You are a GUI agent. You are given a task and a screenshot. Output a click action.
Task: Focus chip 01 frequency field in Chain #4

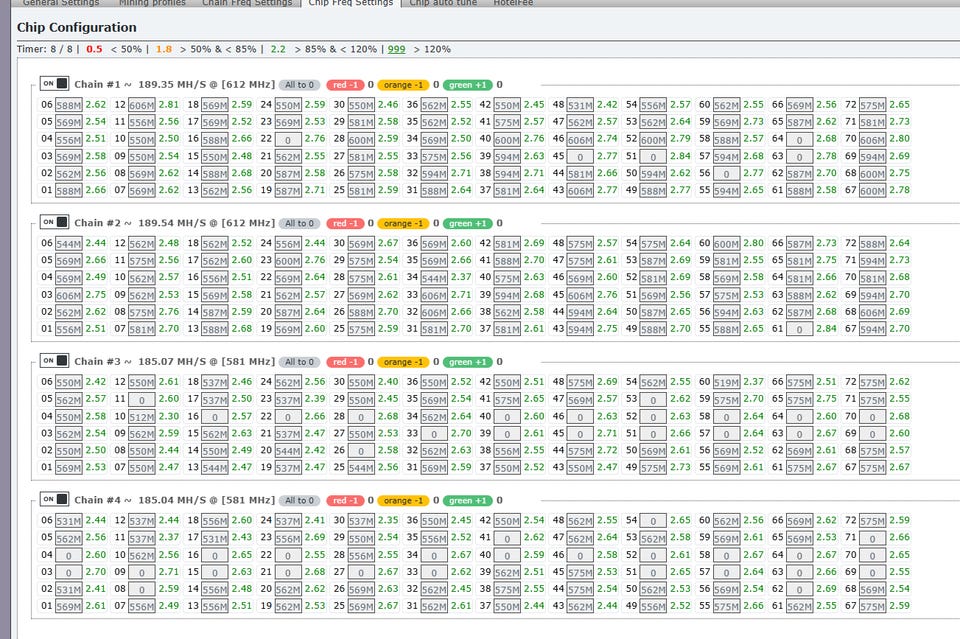click(x=68, y=605)
